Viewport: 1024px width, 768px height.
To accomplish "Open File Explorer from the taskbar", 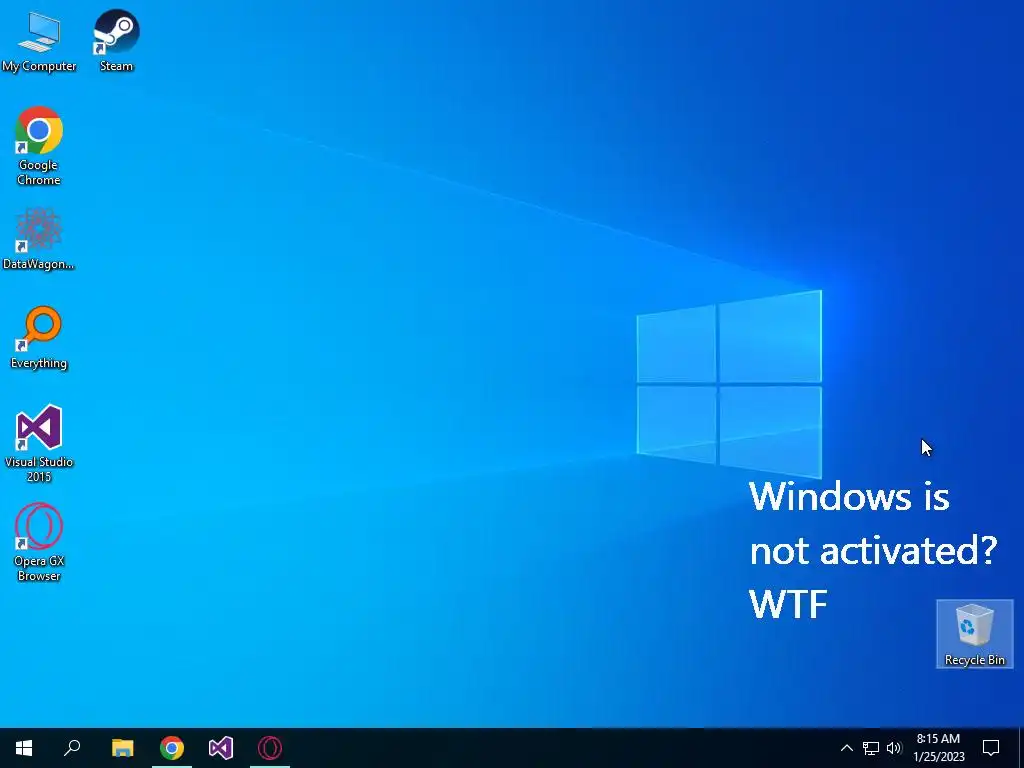I will click(122, 748).
